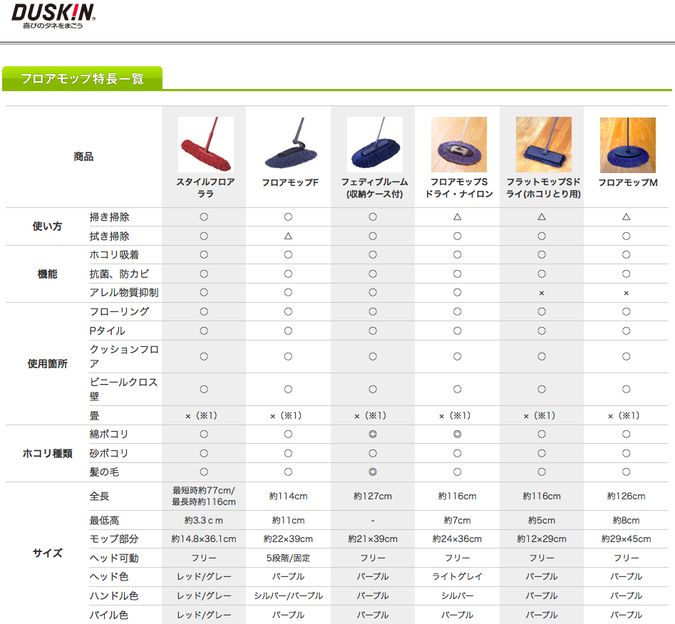The height and width of the screenshot is (624, 675).
Task: Click the double-circle for フロアモップS 綿ボコリ
Action: pyautogui.click(x=457, y=434)
